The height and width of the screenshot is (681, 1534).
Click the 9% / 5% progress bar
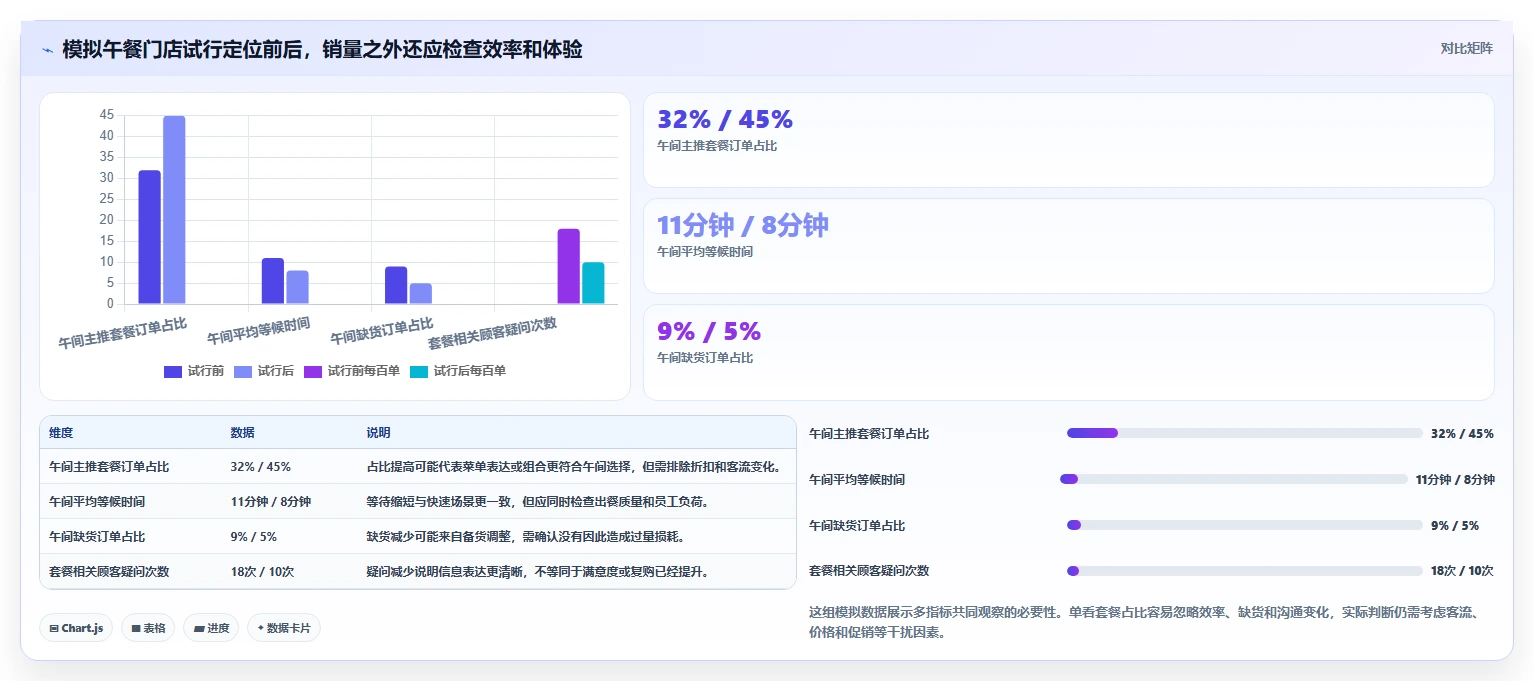pos(1245,525)
